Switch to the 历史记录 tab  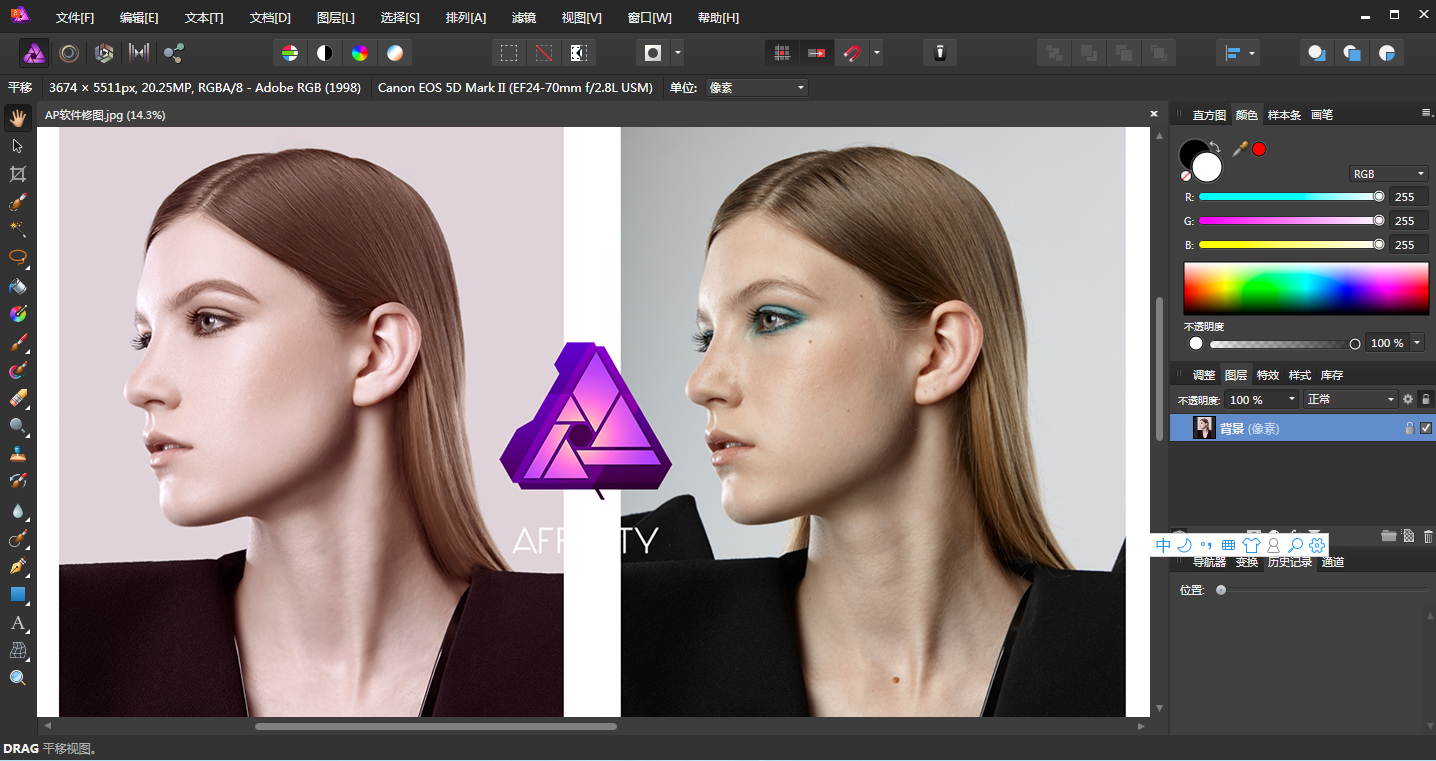1289,562
